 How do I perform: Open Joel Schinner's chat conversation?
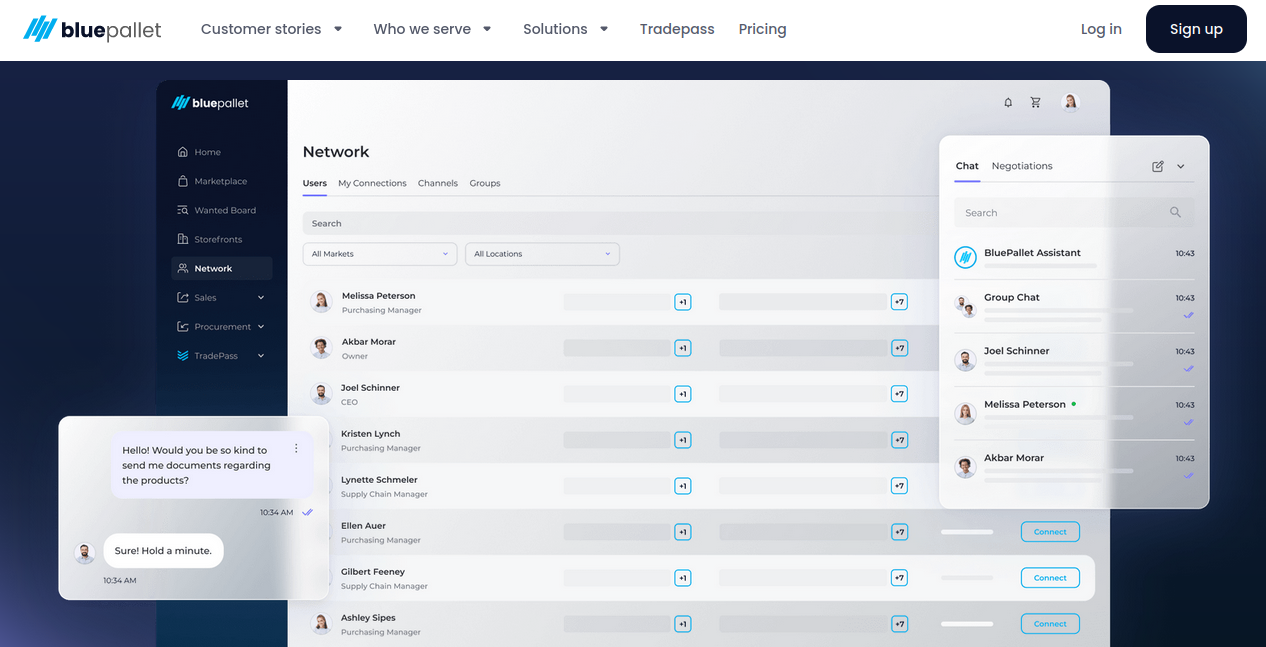point(1074,359)
